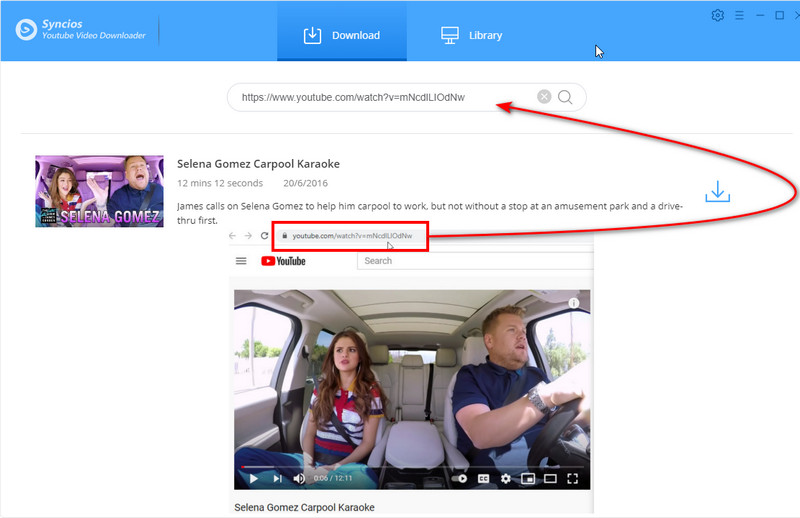Switch player to theater mode
Screen dimensions: 800x518
click(550, 478)
